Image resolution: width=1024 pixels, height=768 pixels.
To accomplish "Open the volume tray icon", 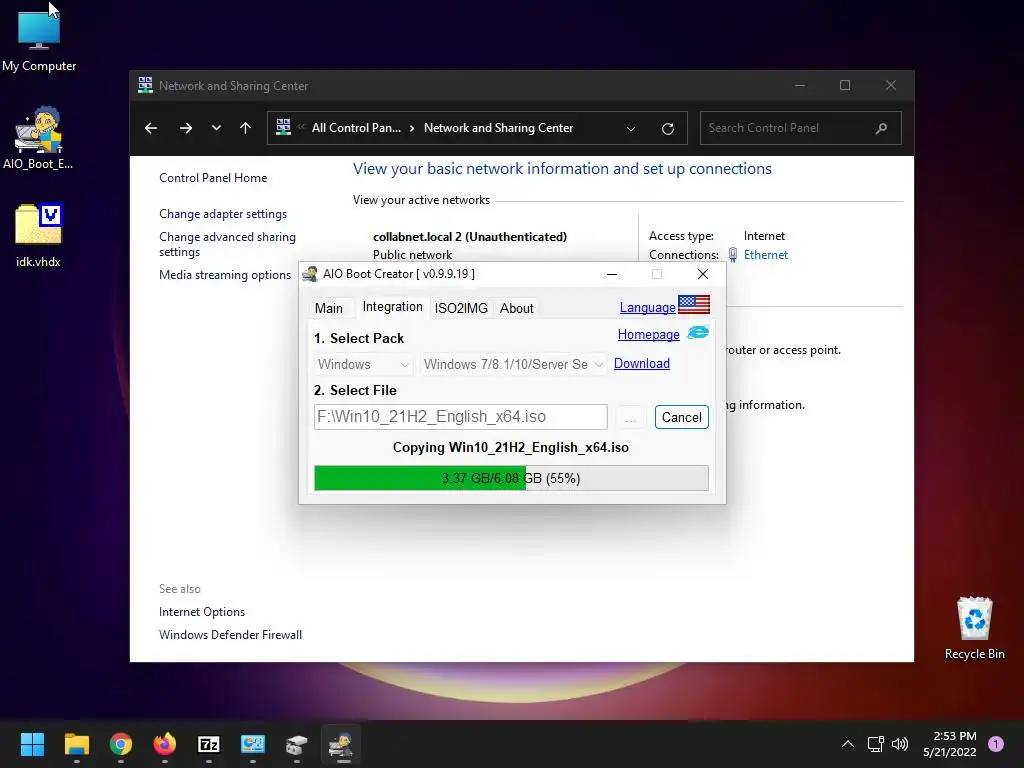I will click(x=900, y=744).
